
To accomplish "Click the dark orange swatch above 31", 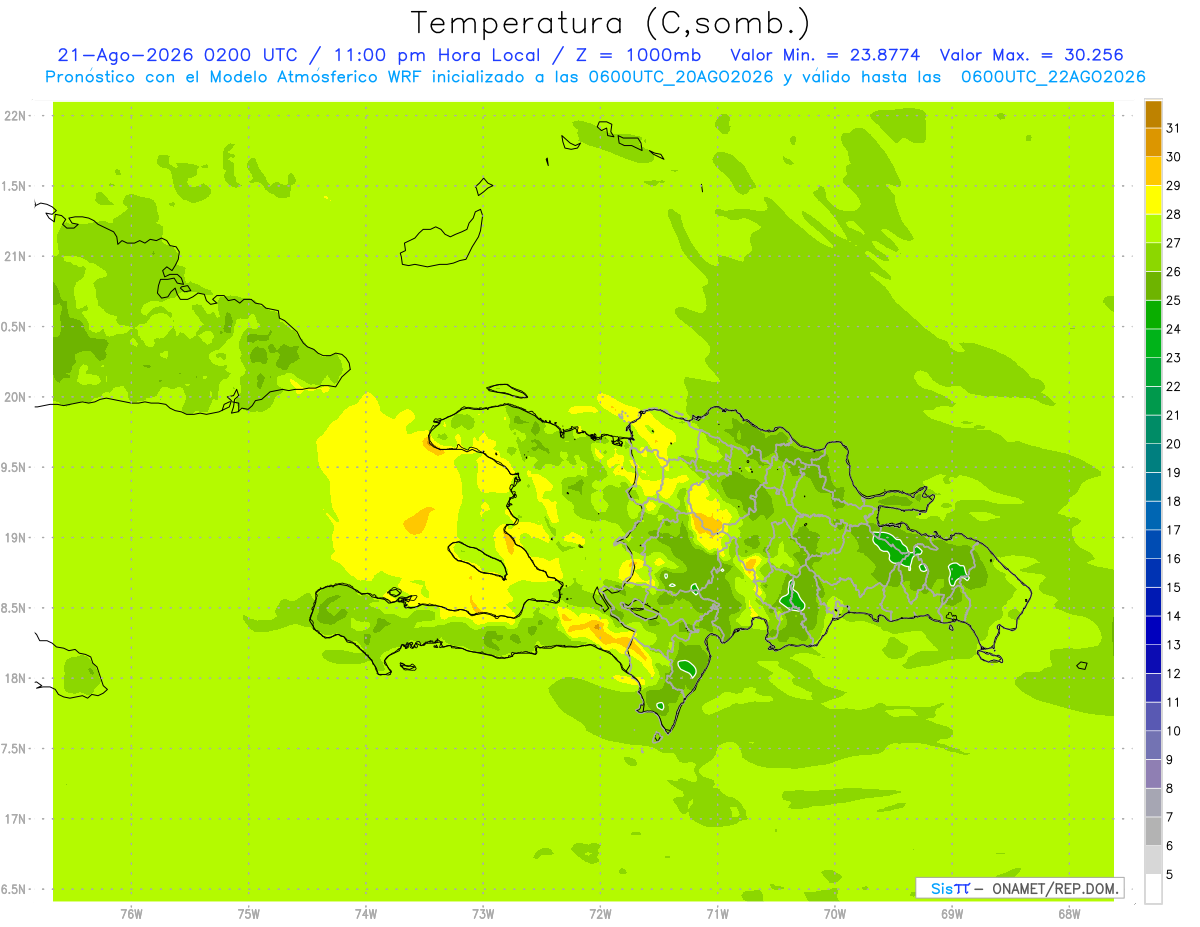I will 1153,114.
